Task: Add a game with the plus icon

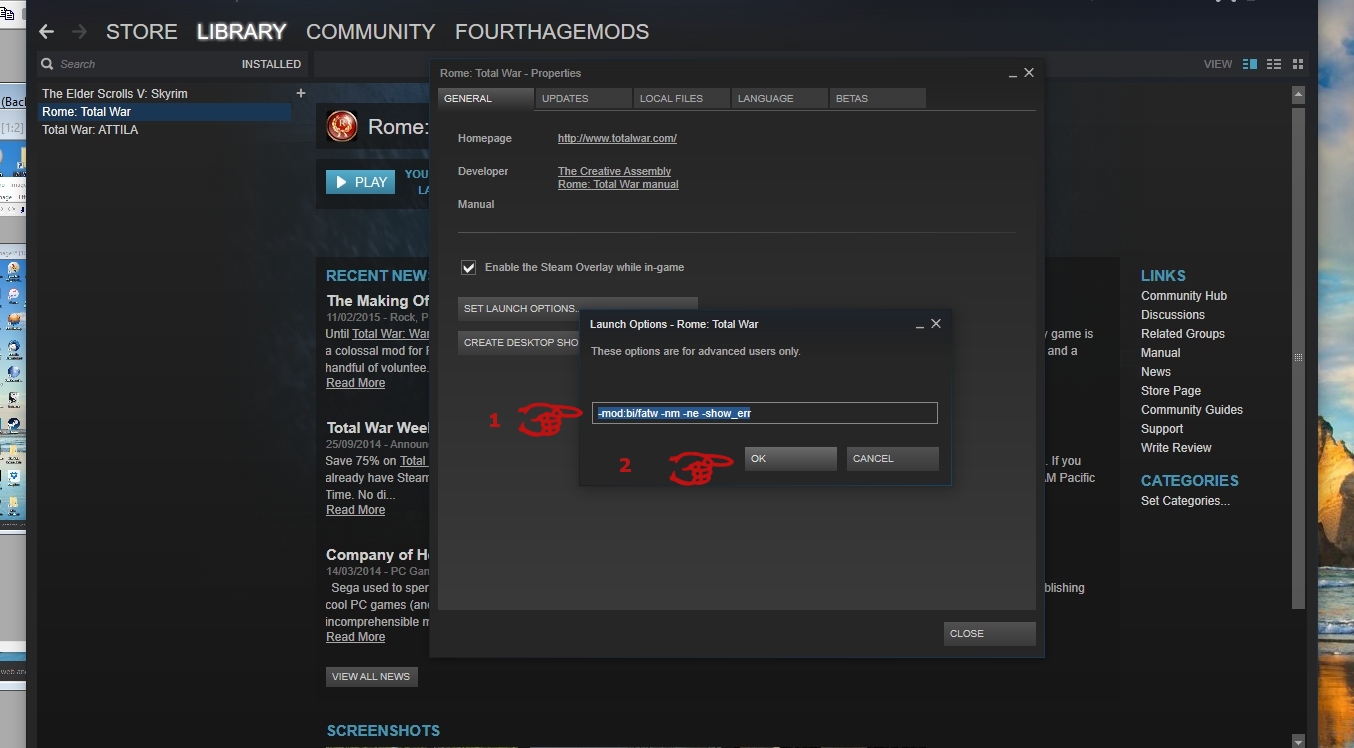Action: pyautogui.click(x=300, y=93)
